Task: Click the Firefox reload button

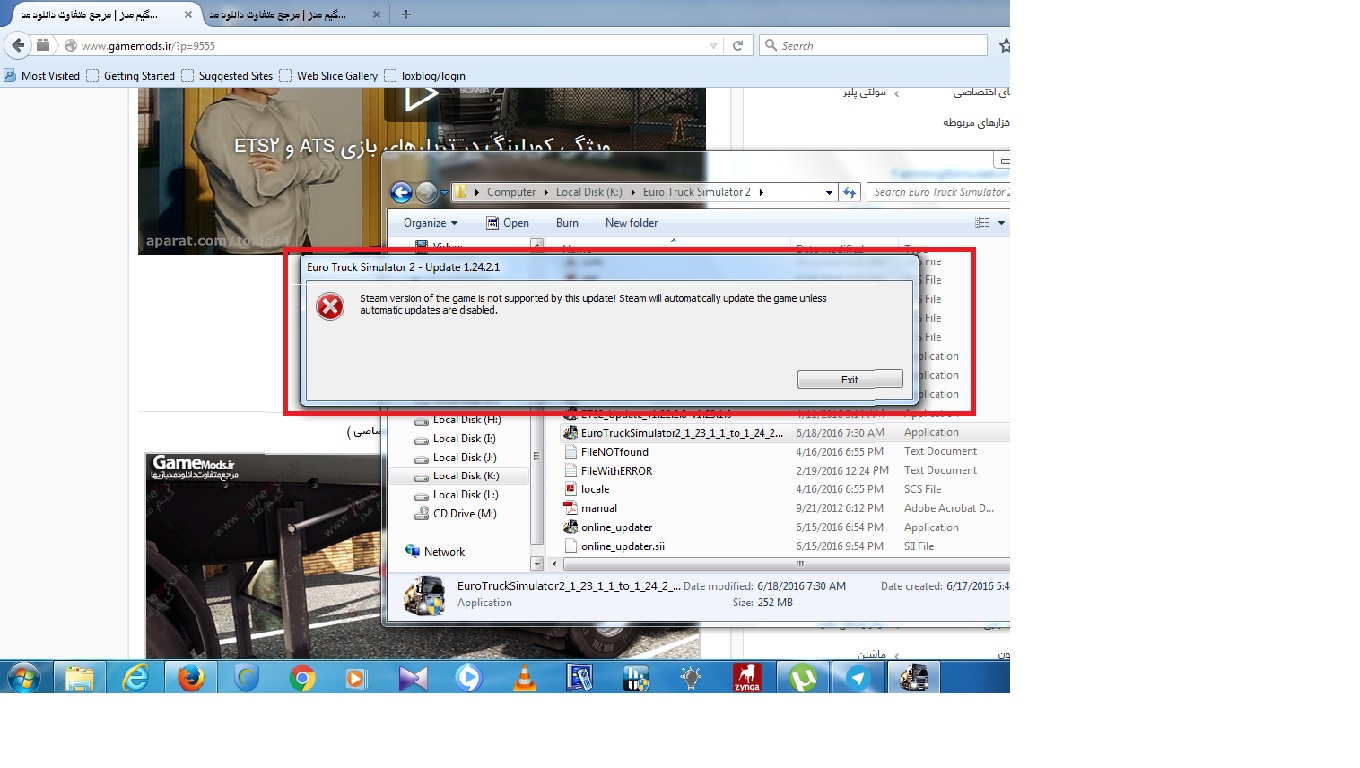Action: coord(738,46)
